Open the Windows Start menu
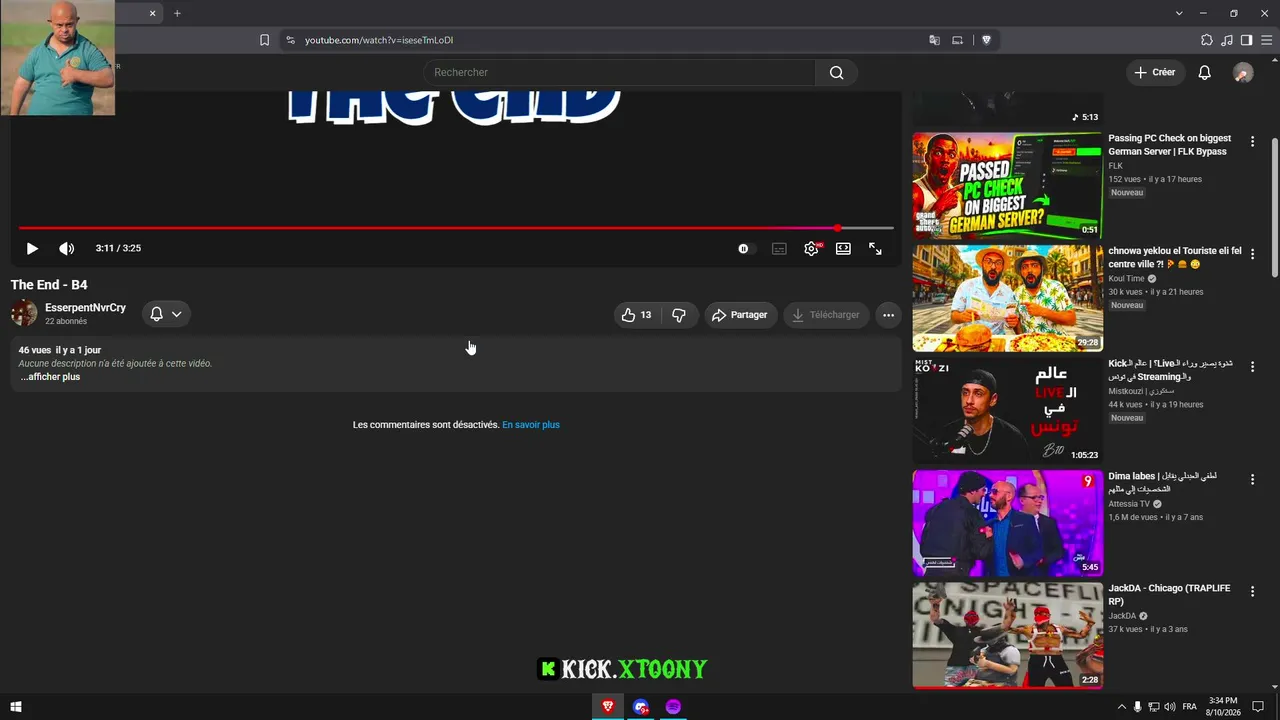The width and height of the screenshot is (1280, 720). click(15, 707)
